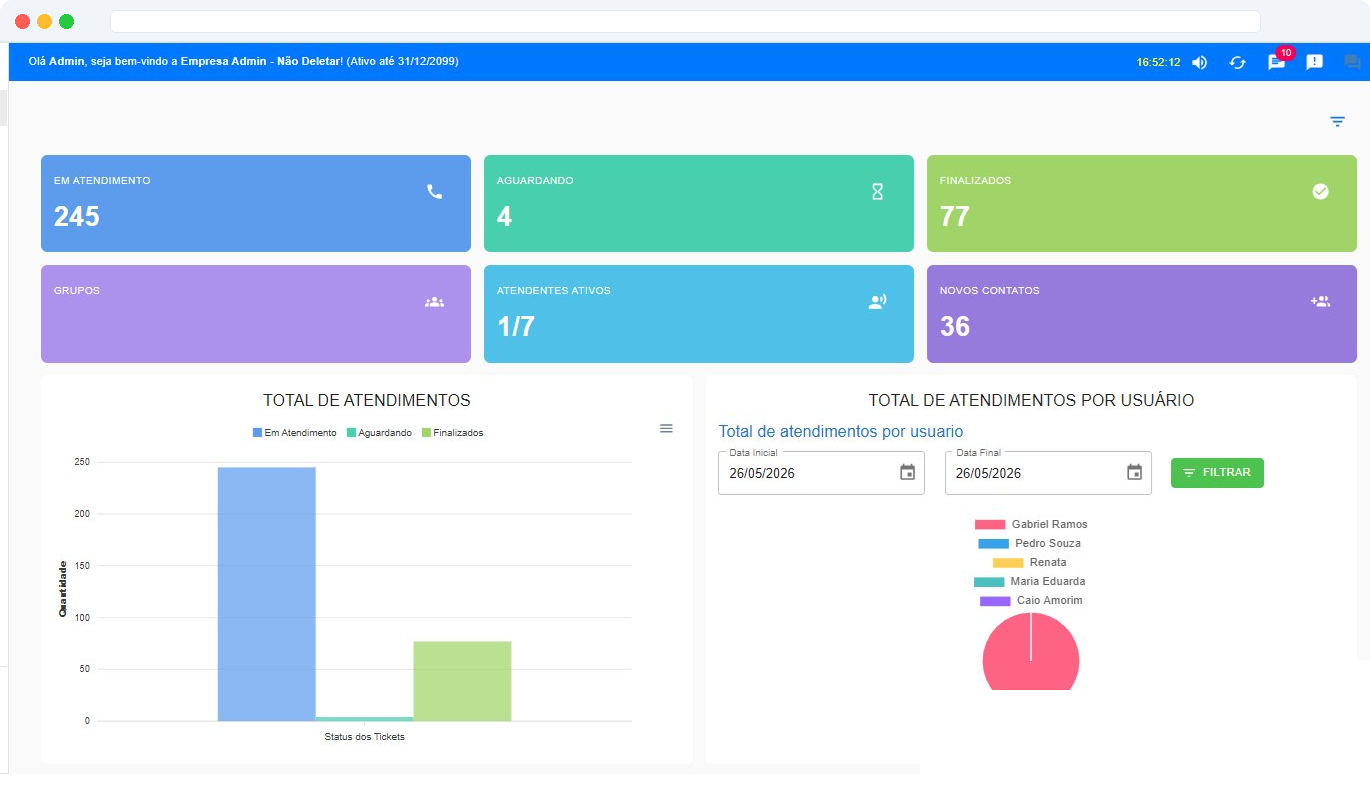This screenshot has height=790, width=1370.
Task: Click the welcome text 'Olá Admin'
Action: pyautogui.click(x=58, y=61)
